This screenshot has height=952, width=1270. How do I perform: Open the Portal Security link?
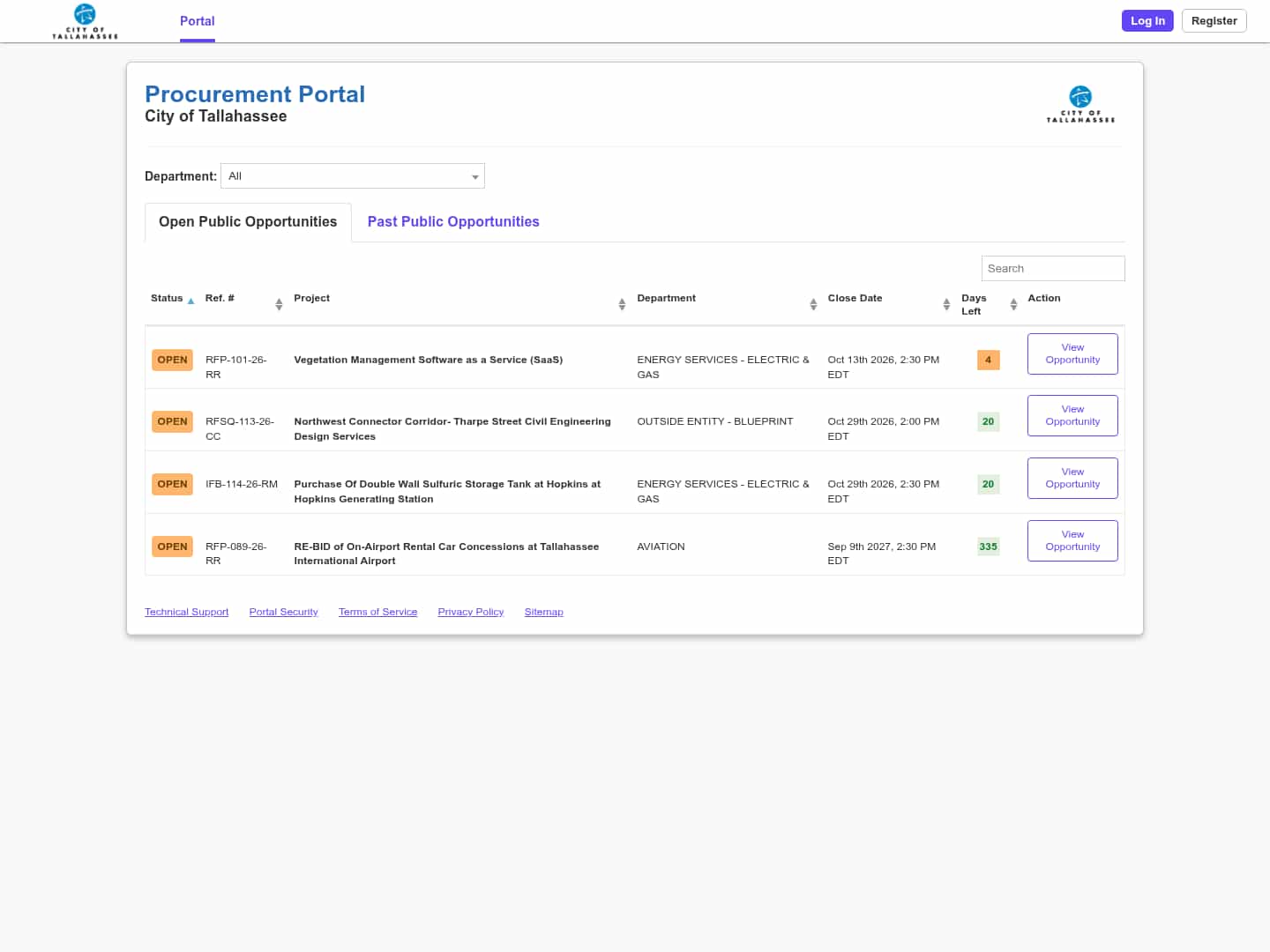click(x=283, y=612)
